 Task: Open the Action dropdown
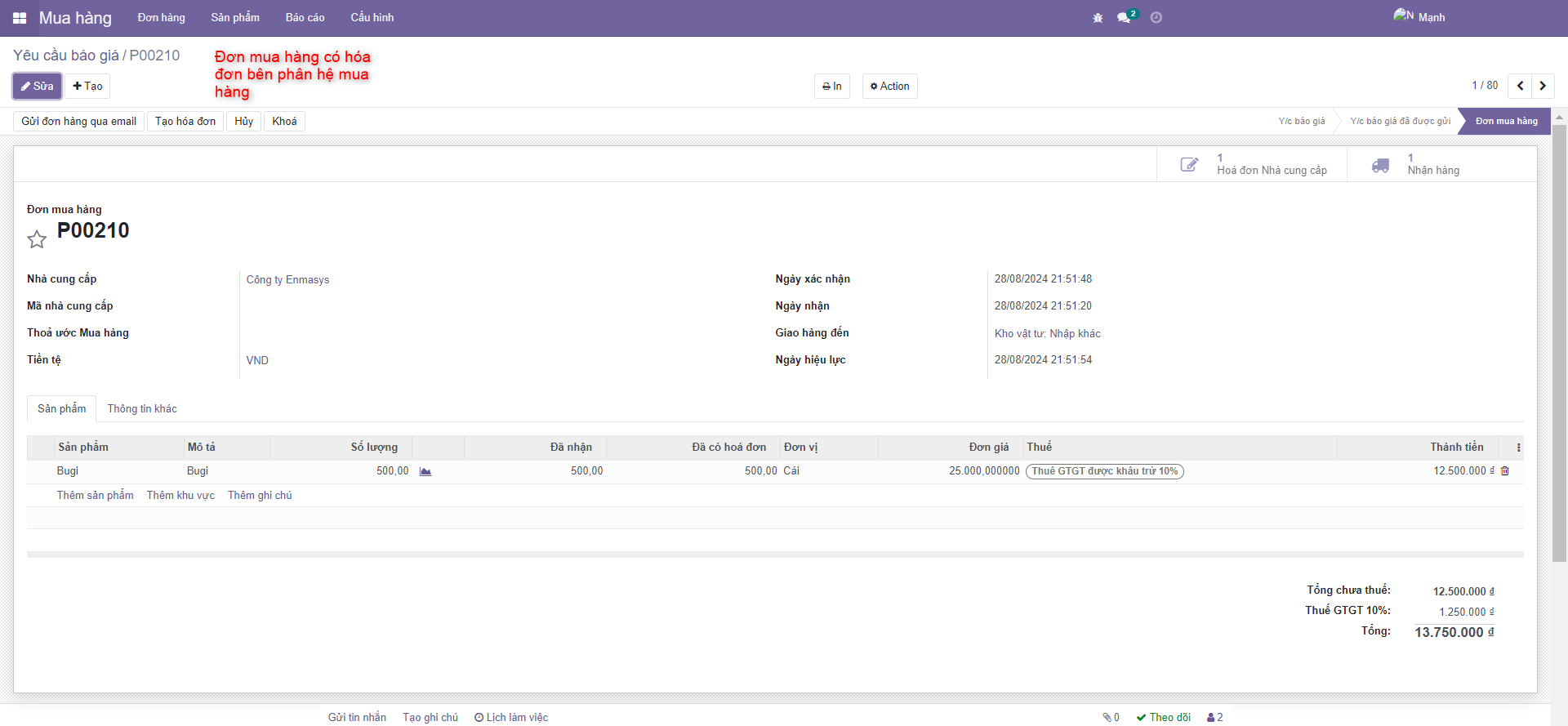(889, 87)
